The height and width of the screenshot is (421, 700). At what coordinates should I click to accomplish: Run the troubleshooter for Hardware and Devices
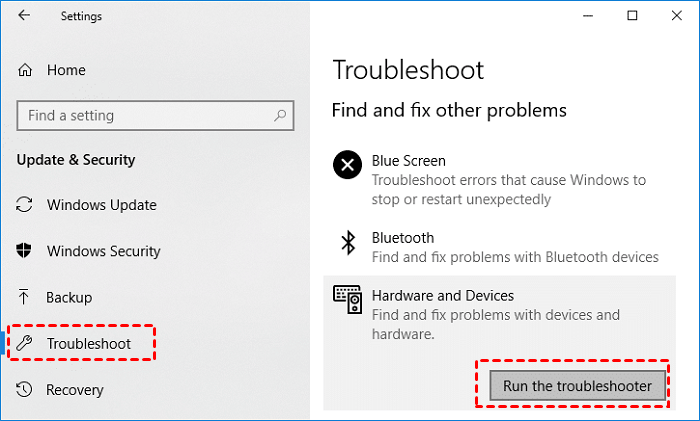(577, 385)
